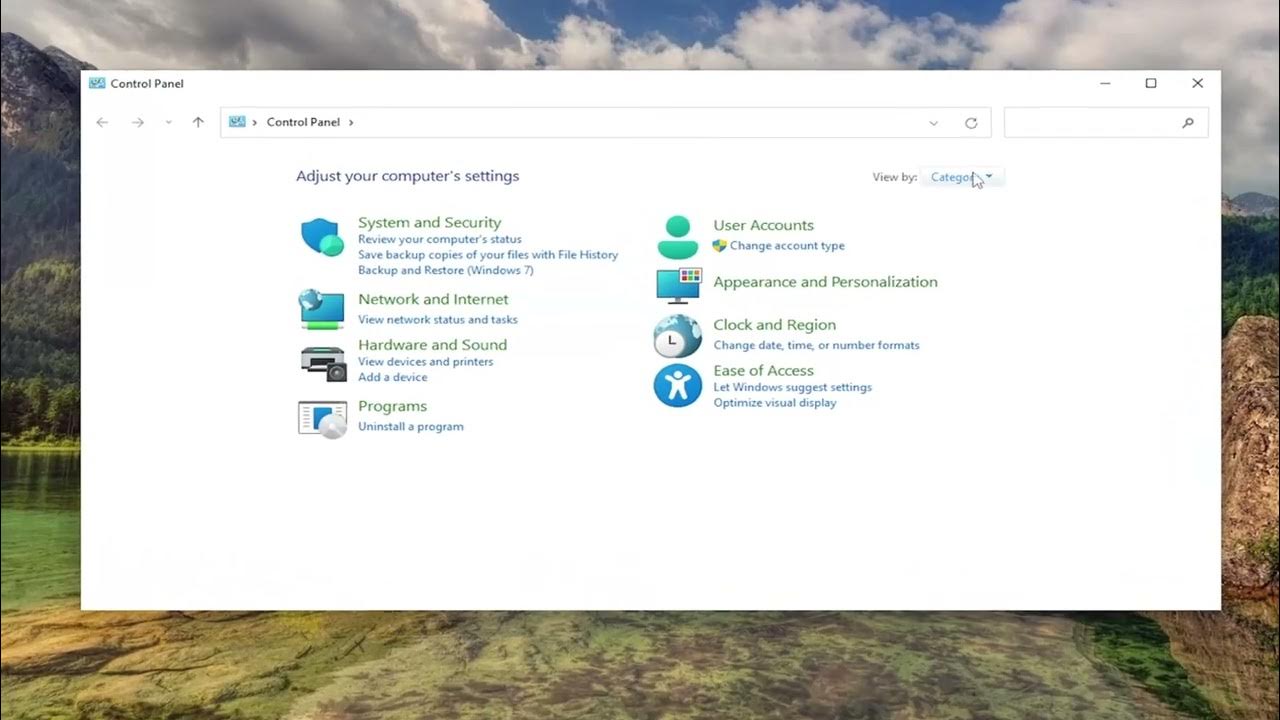1280x720 pixels.
Task: Click the Control Panel title bar icon
Action: 97,83
